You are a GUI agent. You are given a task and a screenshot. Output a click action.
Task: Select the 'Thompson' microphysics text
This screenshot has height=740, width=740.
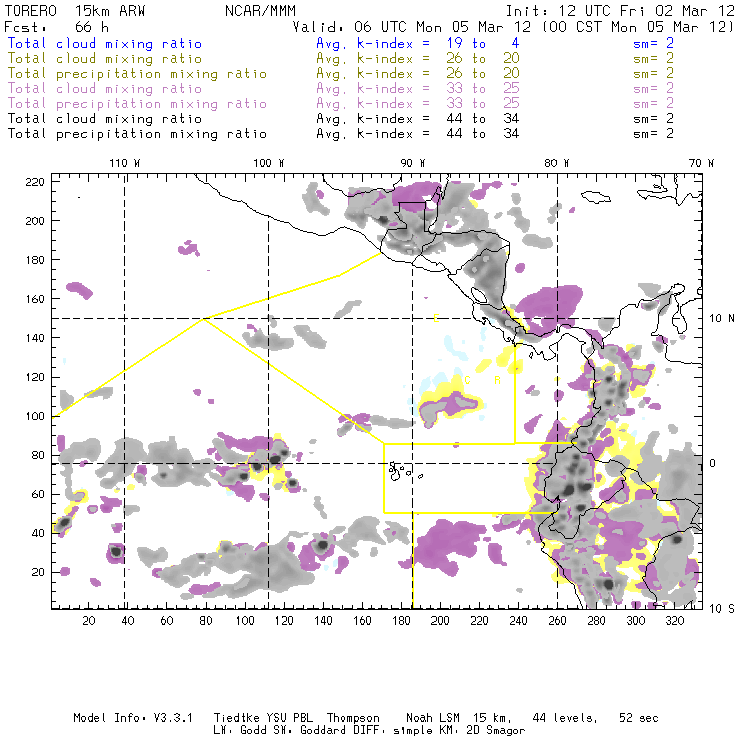pyautogui.click(x=353, y=718)
